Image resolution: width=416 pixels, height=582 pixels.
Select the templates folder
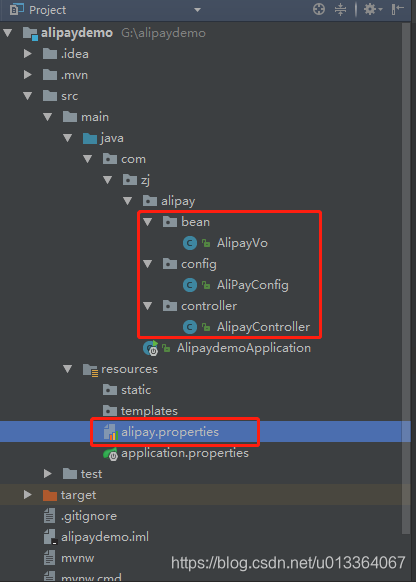point(149,411)
